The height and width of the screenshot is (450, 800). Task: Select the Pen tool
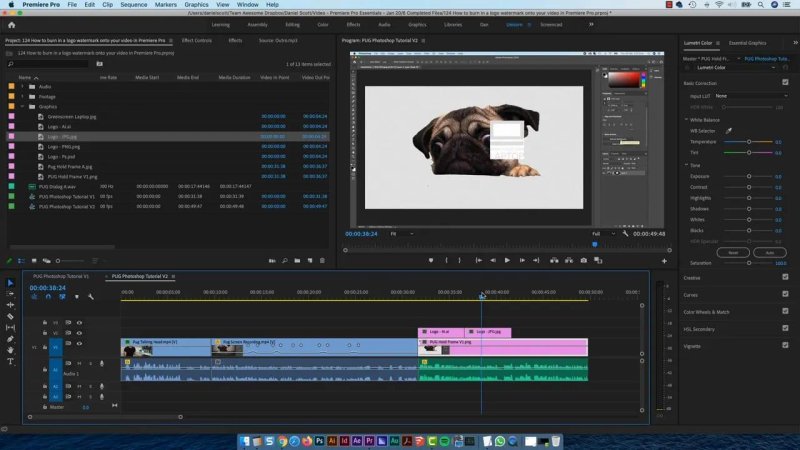[10, 339]
